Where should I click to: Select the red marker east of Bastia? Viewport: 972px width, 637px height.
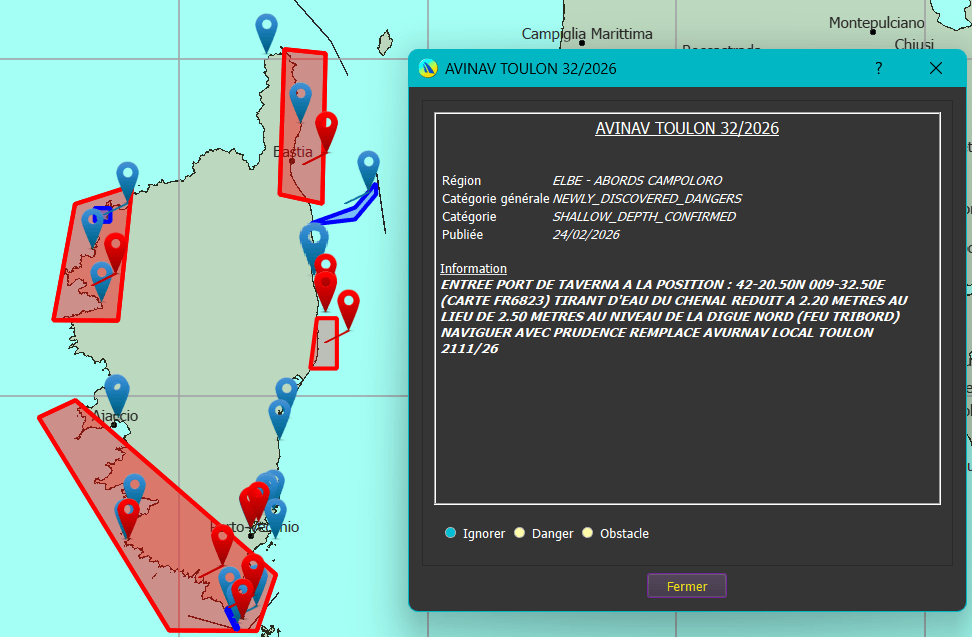[x=326, y=128]
